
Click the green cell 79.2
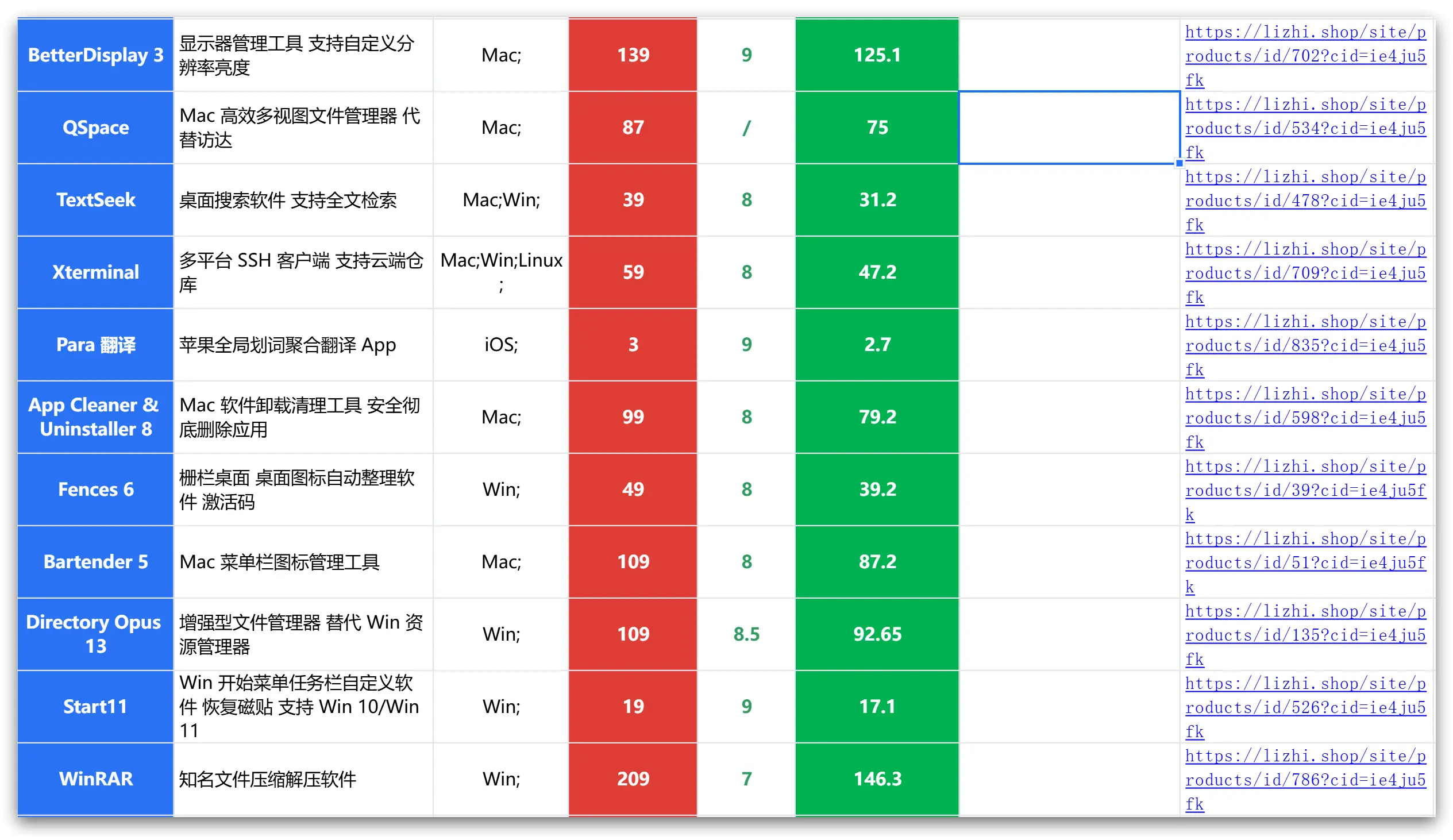[x=877, y=417]
